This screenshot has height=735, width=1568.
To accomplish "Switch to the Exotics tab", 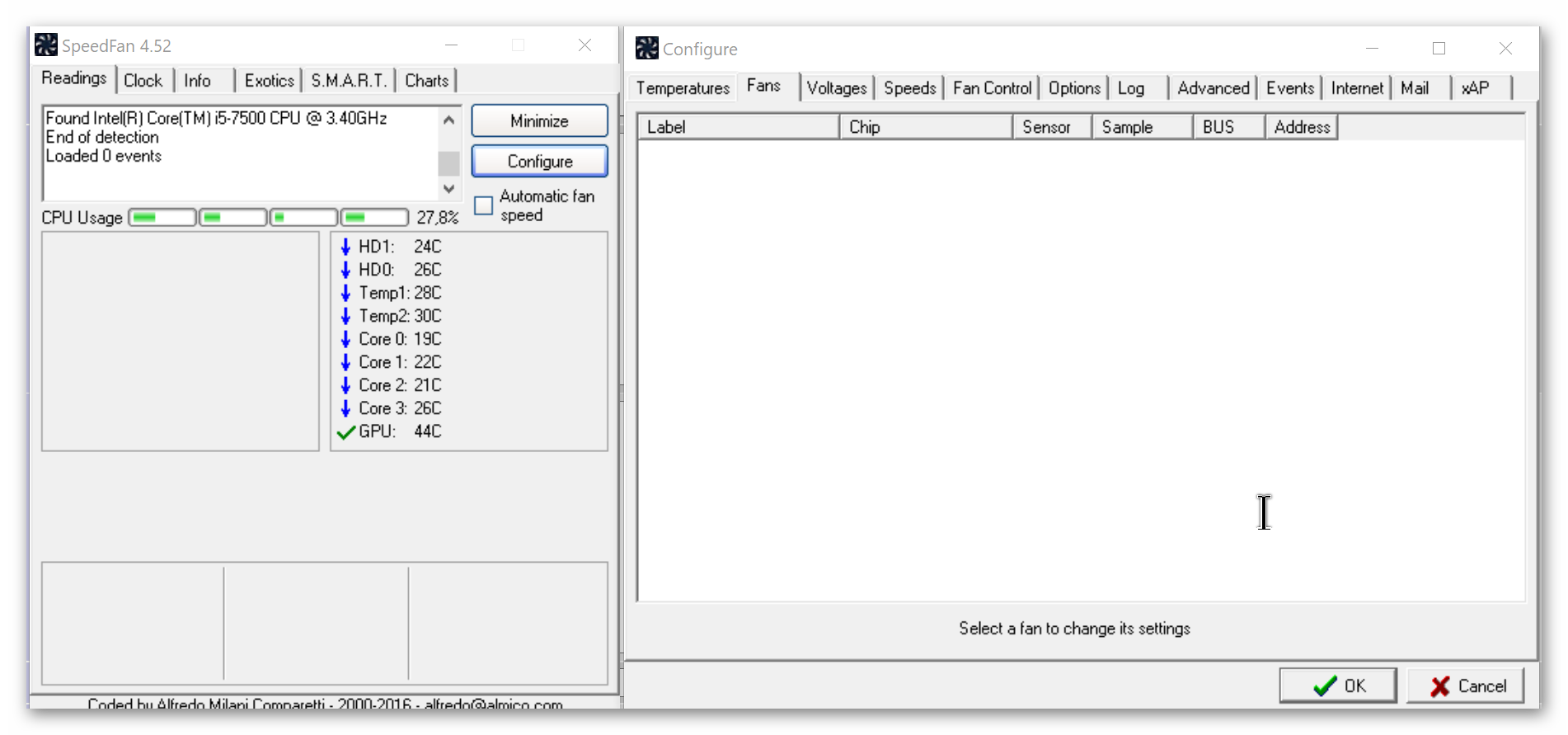I will 270,81.
